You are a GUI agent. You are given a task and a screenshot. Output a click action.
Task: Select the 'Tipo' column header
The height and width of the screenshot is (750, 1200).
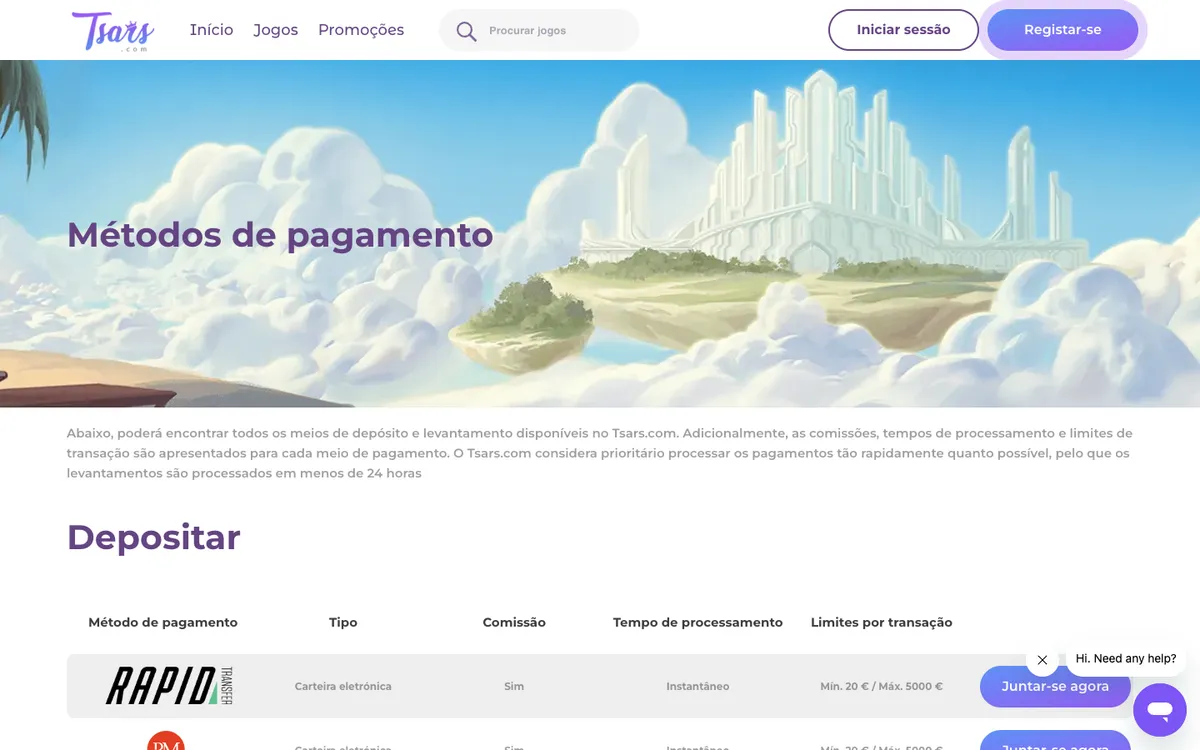(343, 622)
